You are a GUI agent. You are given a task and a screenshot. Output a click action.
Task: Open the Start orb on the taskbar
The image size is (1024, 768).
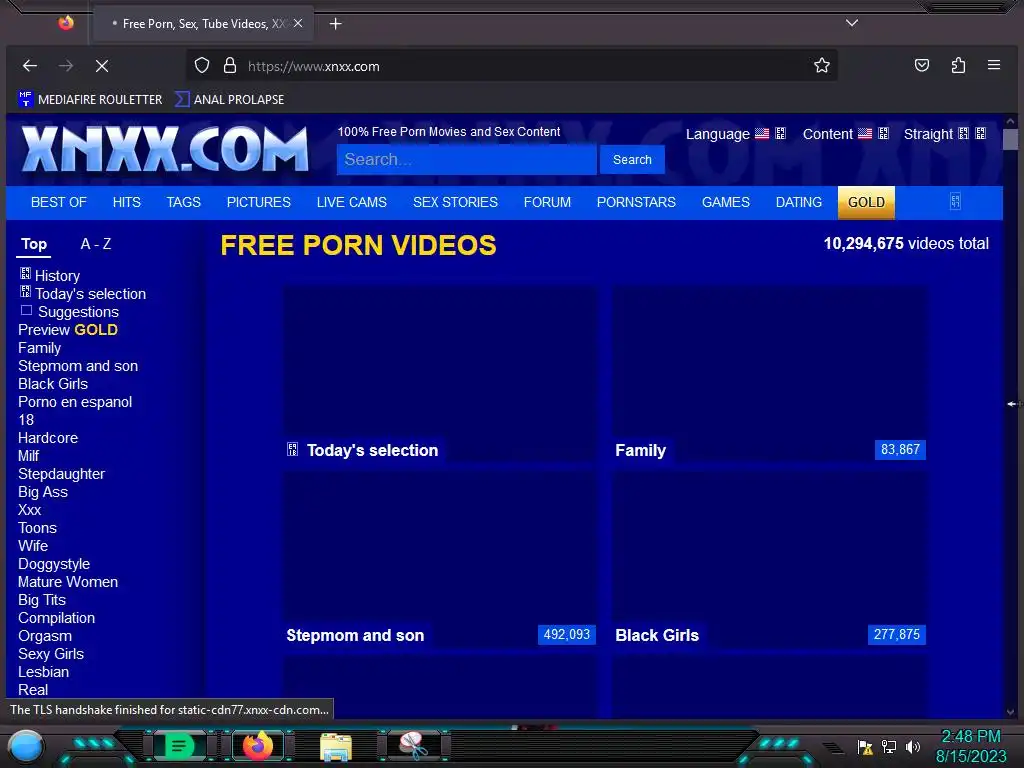pos(26,746)
